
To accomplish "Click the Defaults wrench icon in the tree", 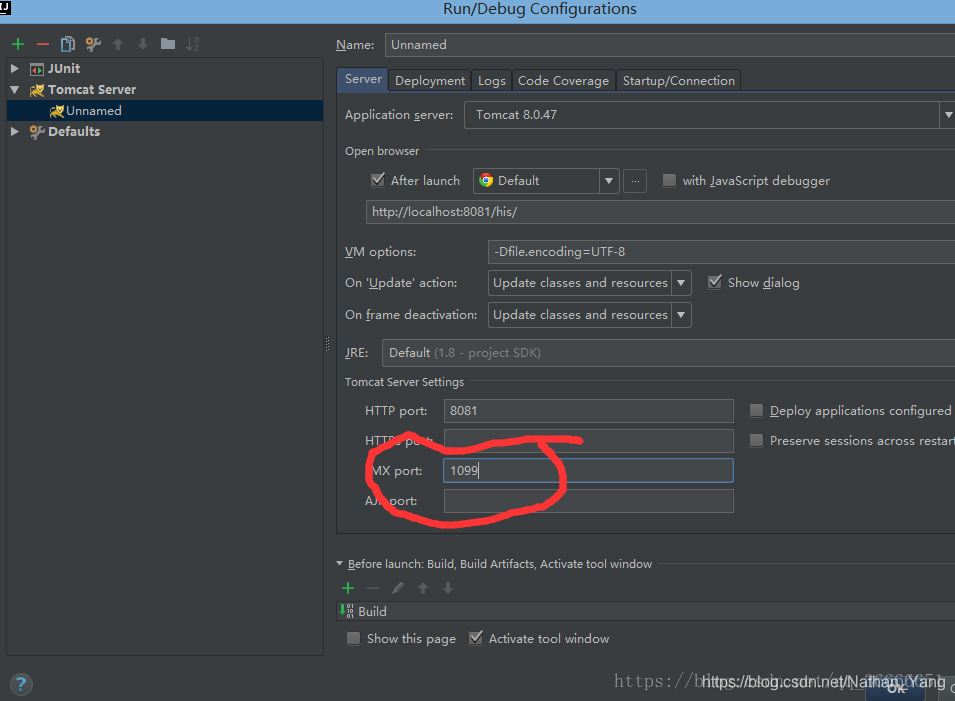I will [37, 132].
